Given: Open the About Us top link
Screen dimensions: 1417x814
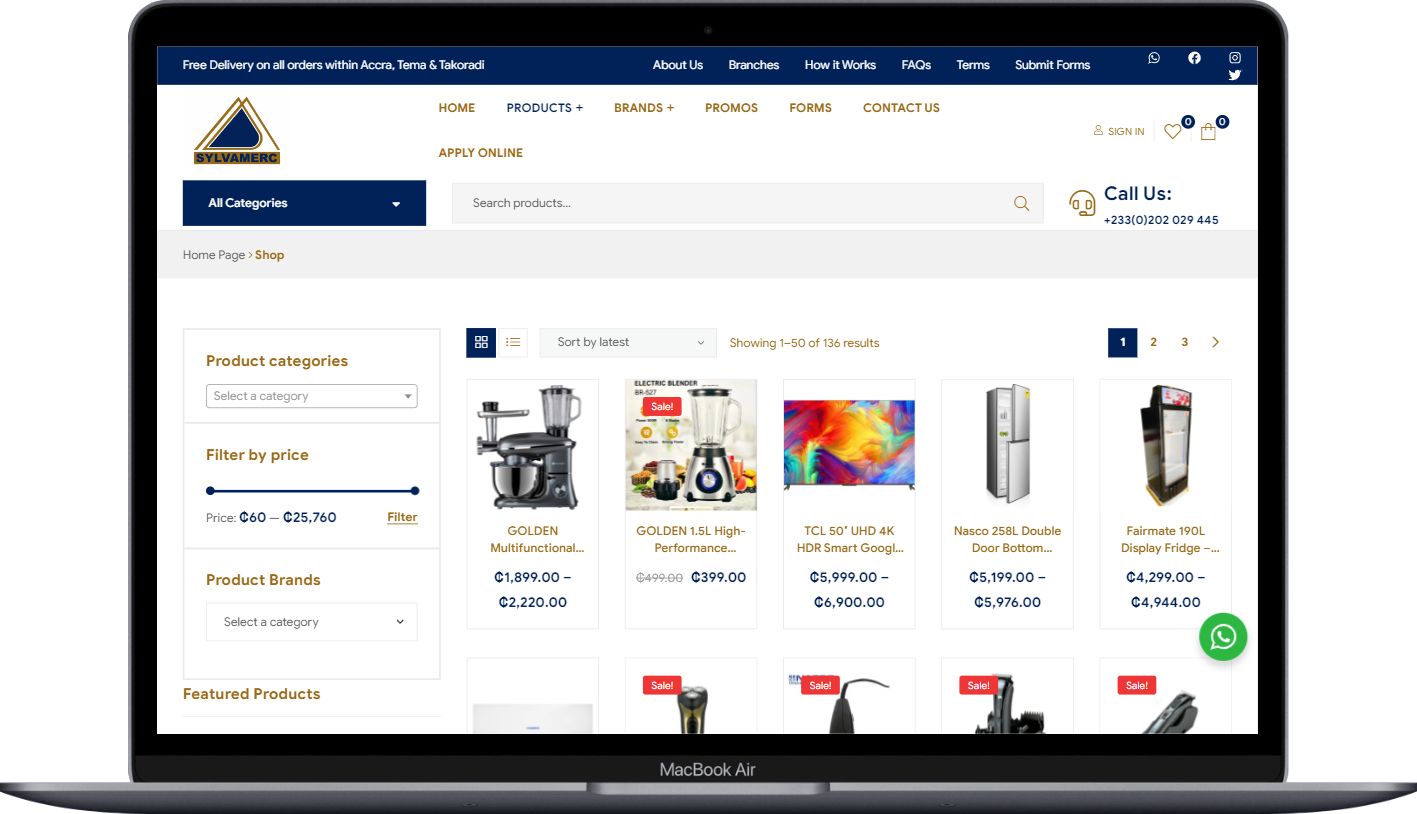Looking at the screenshot, I should 678,65.
